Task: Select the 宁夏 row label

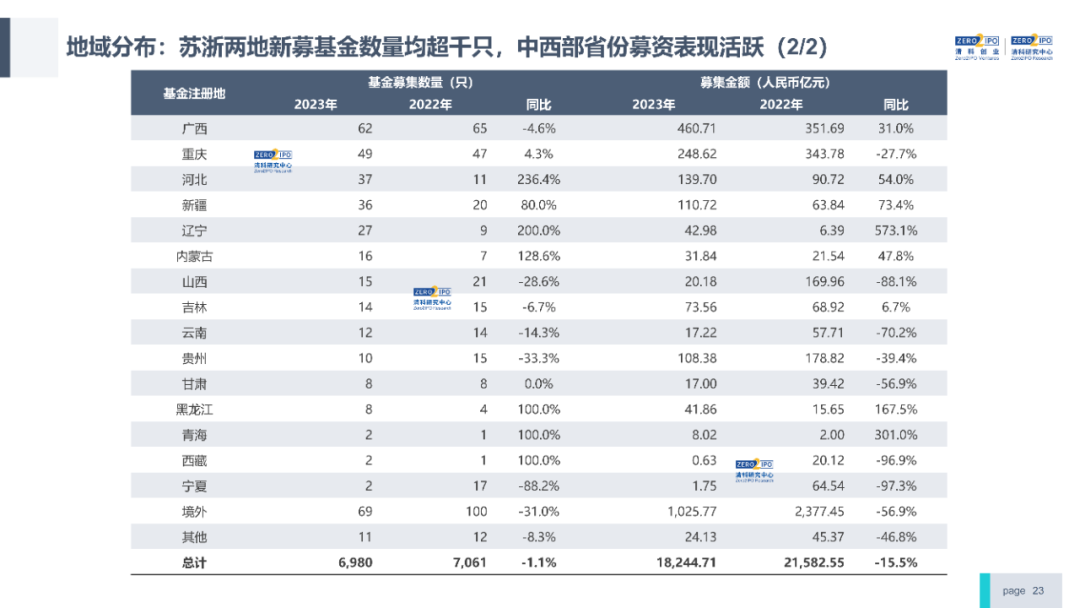Action: click(x=194, y=486)
